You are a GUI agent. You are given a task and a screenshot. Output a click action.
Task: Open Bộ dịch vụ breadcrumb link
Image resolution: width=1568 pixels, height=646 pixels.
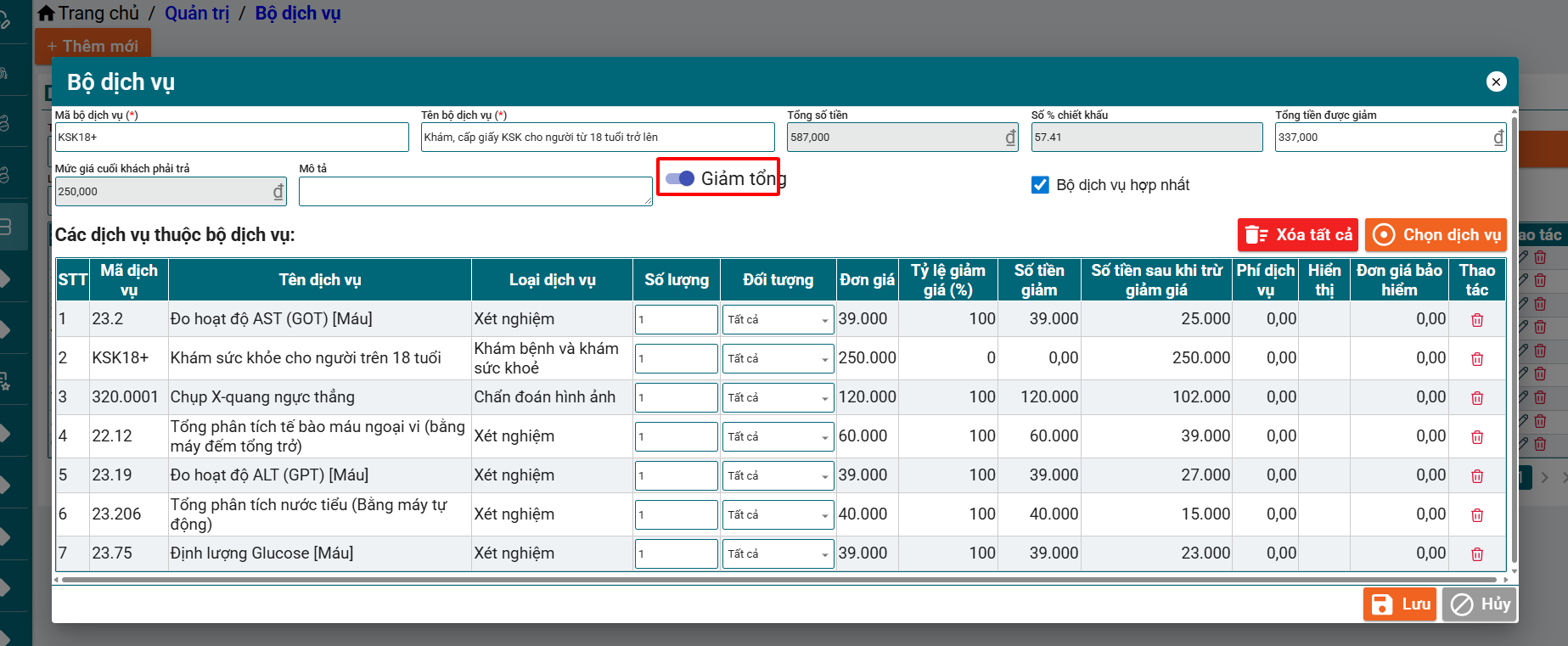pyautogui.click(x=298, y=14)
